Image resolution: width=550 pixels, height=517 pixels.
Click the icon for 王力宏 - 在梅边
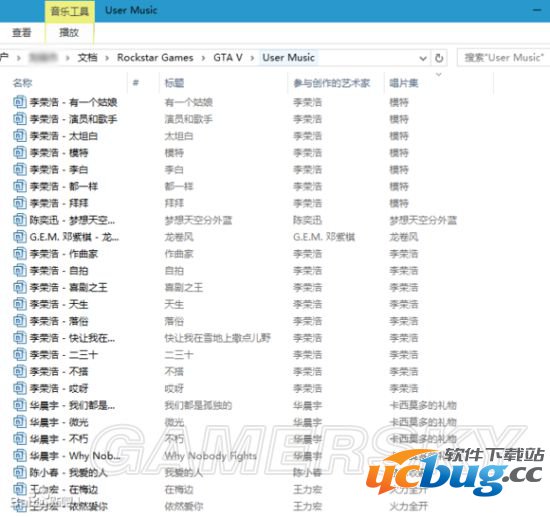tap(20, 489)
